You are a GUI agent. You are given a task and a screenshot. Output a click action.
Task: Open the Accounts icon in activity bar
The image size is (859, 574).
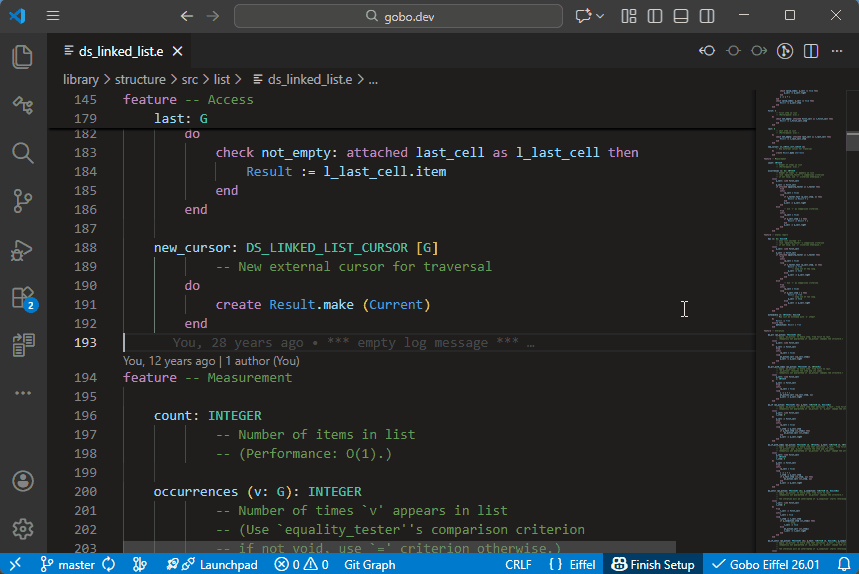click(x=22, y=481)
